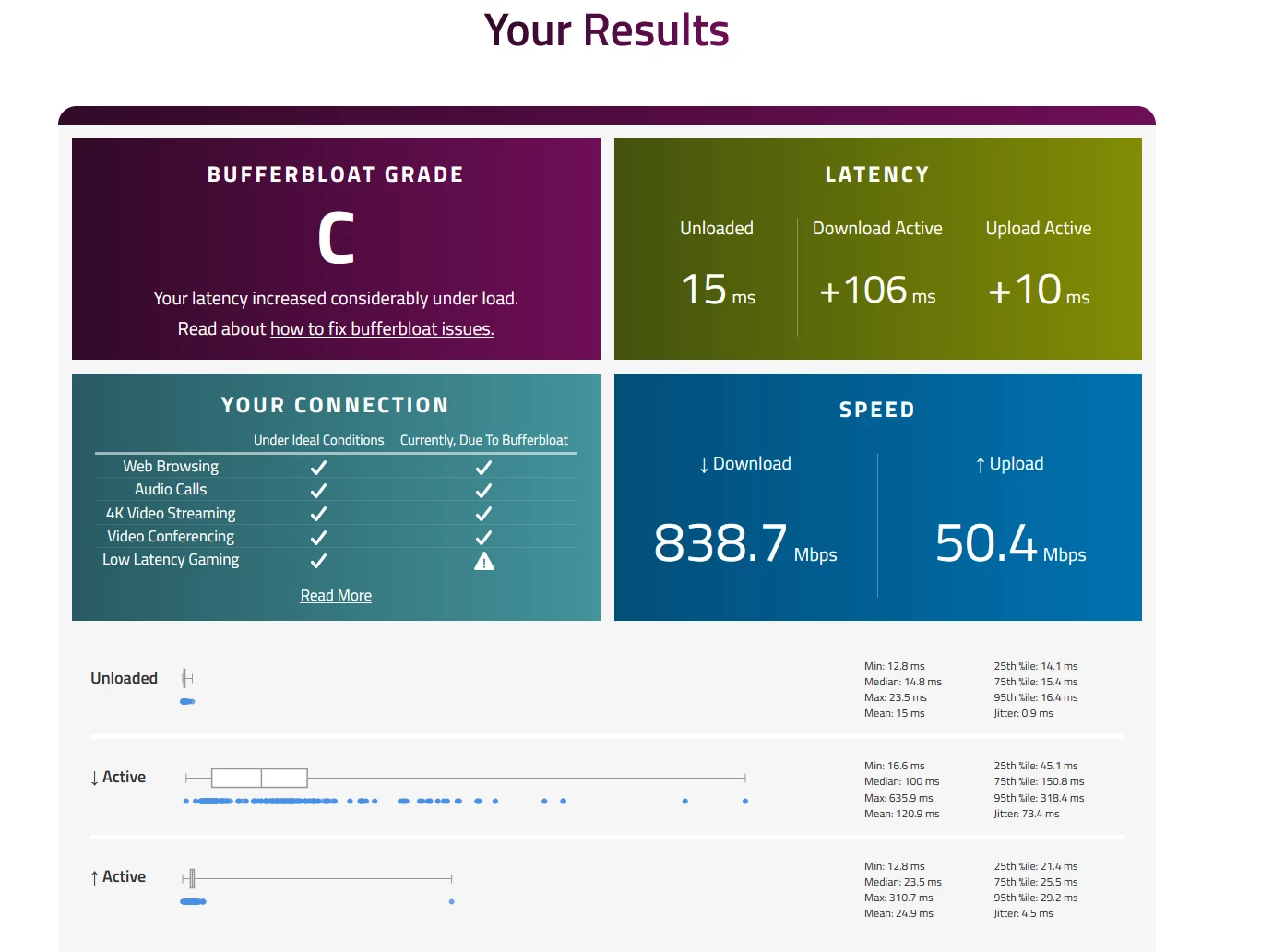Viewport: 1261px width, 952px height.
Task: Click the Unloaded latency value 15 ms
Action: (718, 290)
